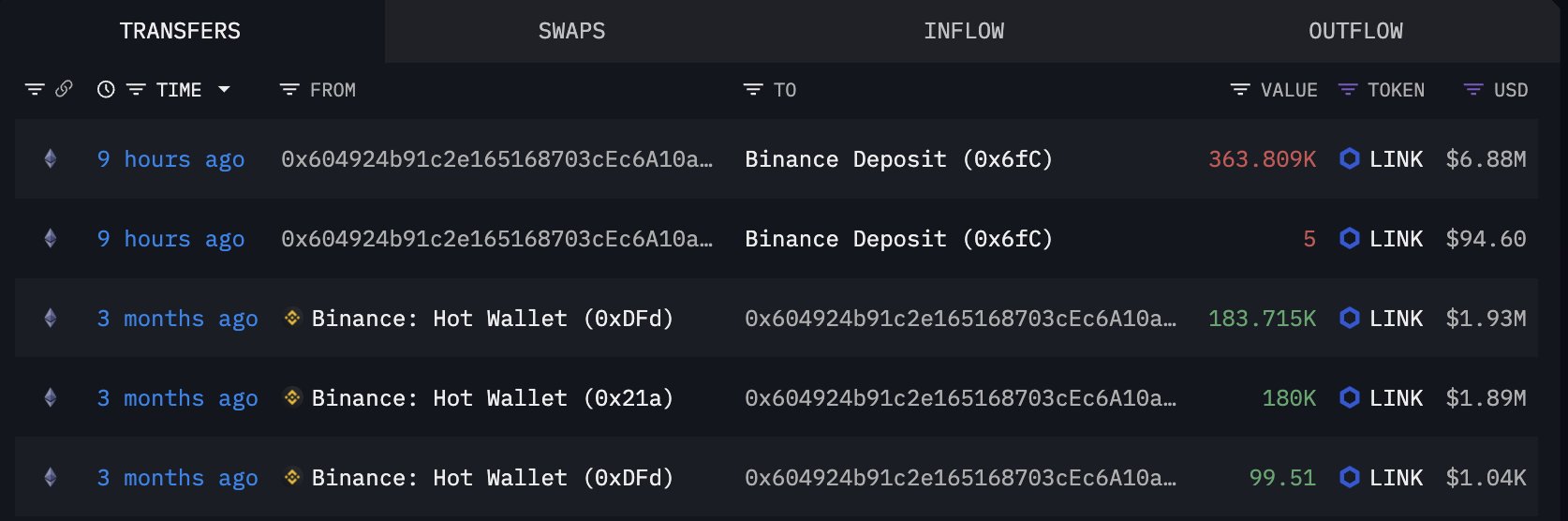Viewport: 1568px width, 521px height.
Task: Toggle the VALUE column filter
Action: click(1240, 90)
